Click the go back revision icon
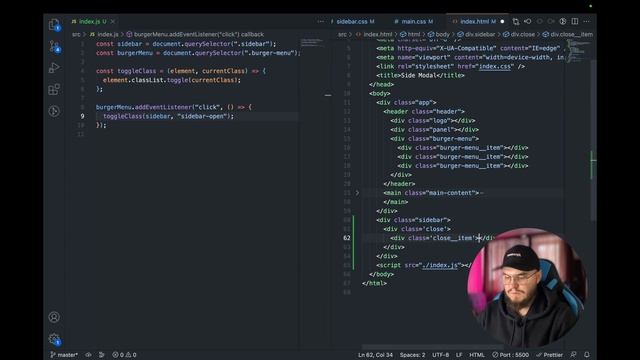Screen dimensions: 640x360 [x=528, y=21]
